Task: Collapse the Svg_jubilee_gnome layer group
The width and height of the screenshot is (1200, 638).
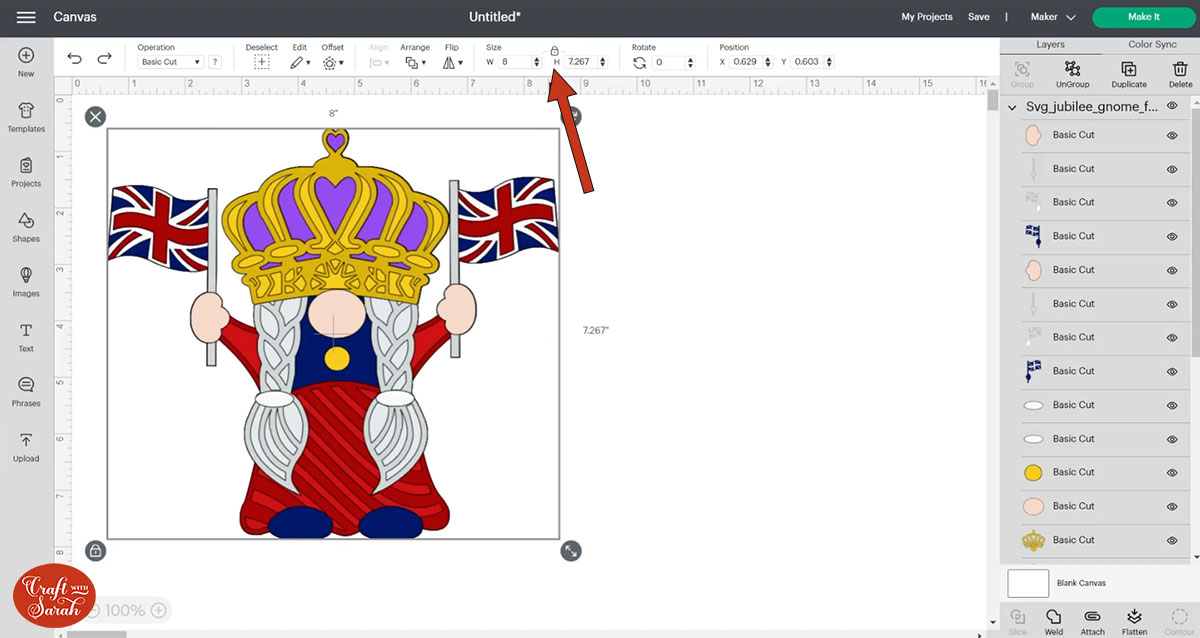Action: pyautogui.click(x=1012, y=106)
